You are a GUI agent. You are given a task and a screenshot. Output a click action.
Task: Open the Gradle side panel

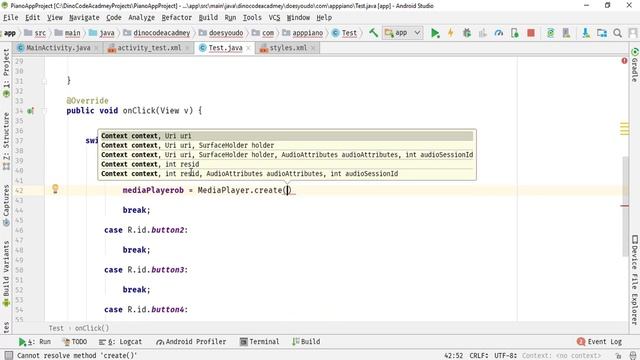[x=635, y=65]
